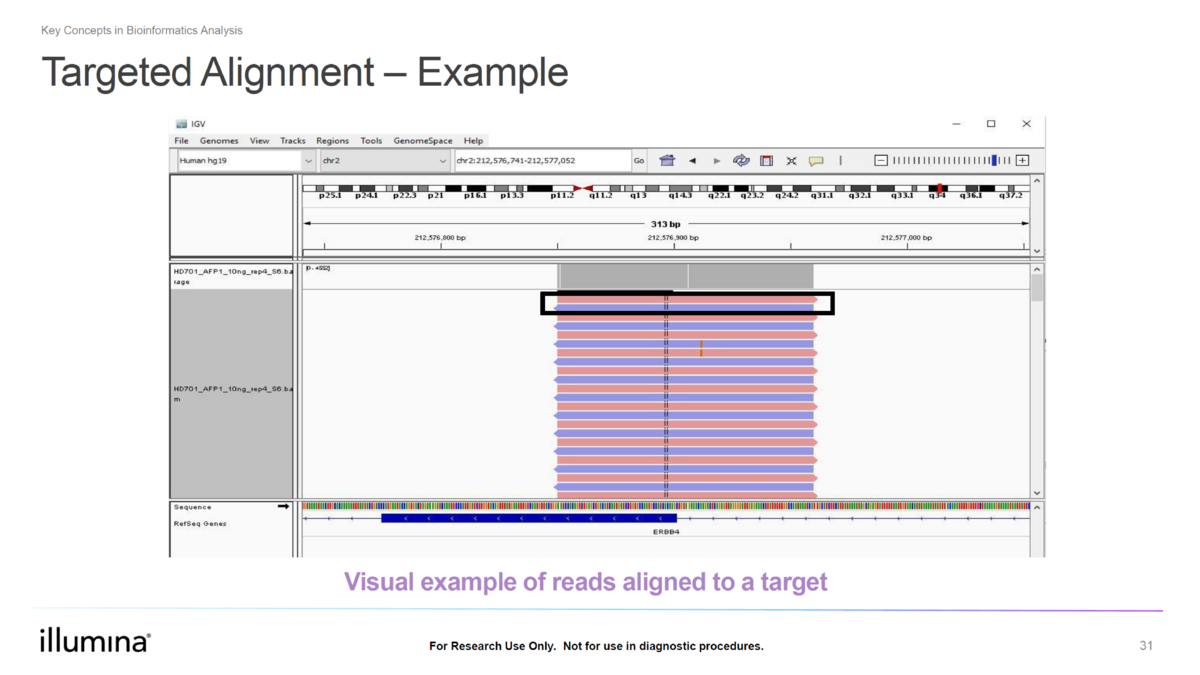Refresh the view with the reload icon
Viewport: 1200px width, 675px height.
coord(741,160)
